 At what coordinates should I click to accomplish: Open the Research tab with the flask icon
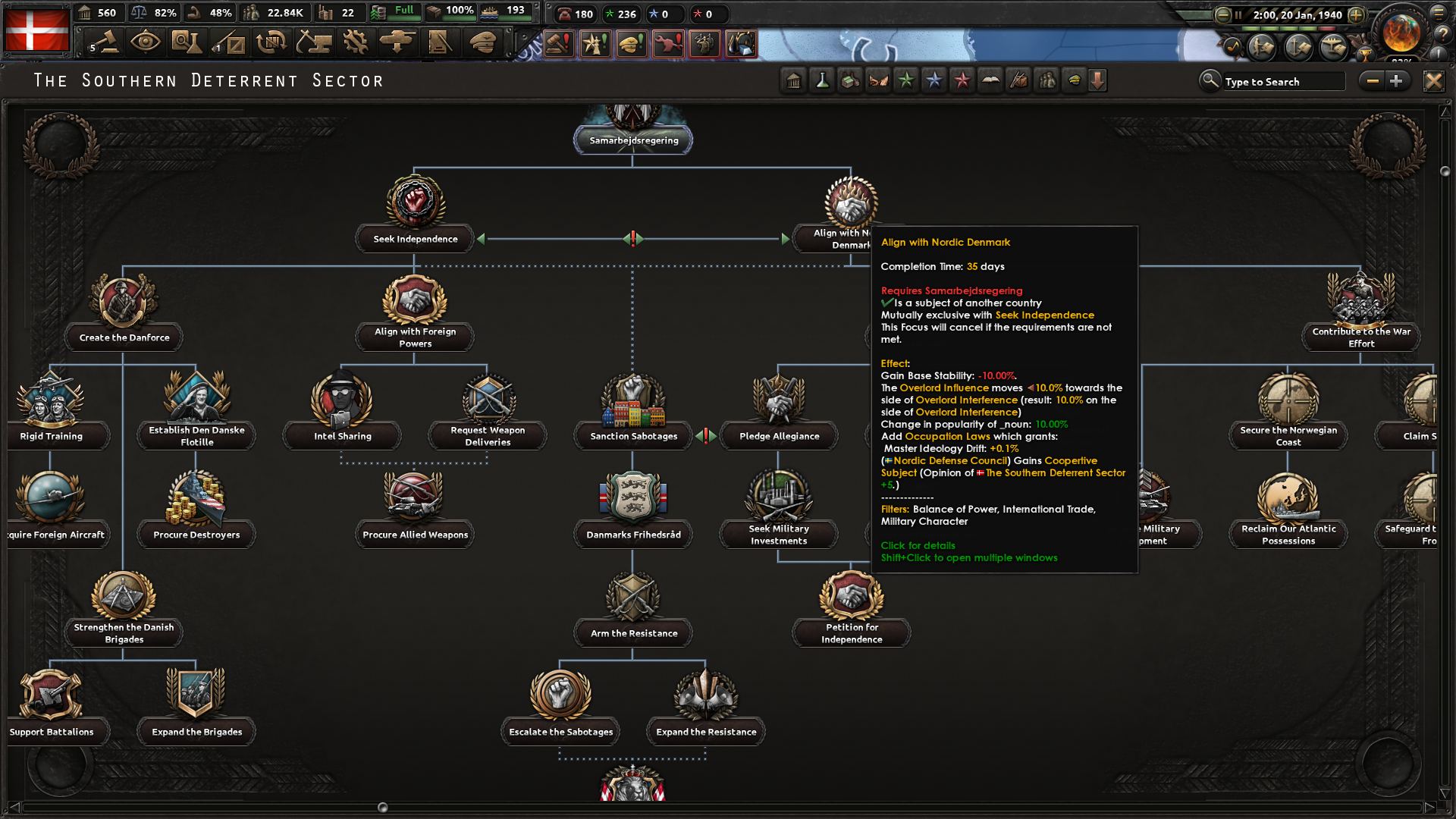[x=187, y=43]
